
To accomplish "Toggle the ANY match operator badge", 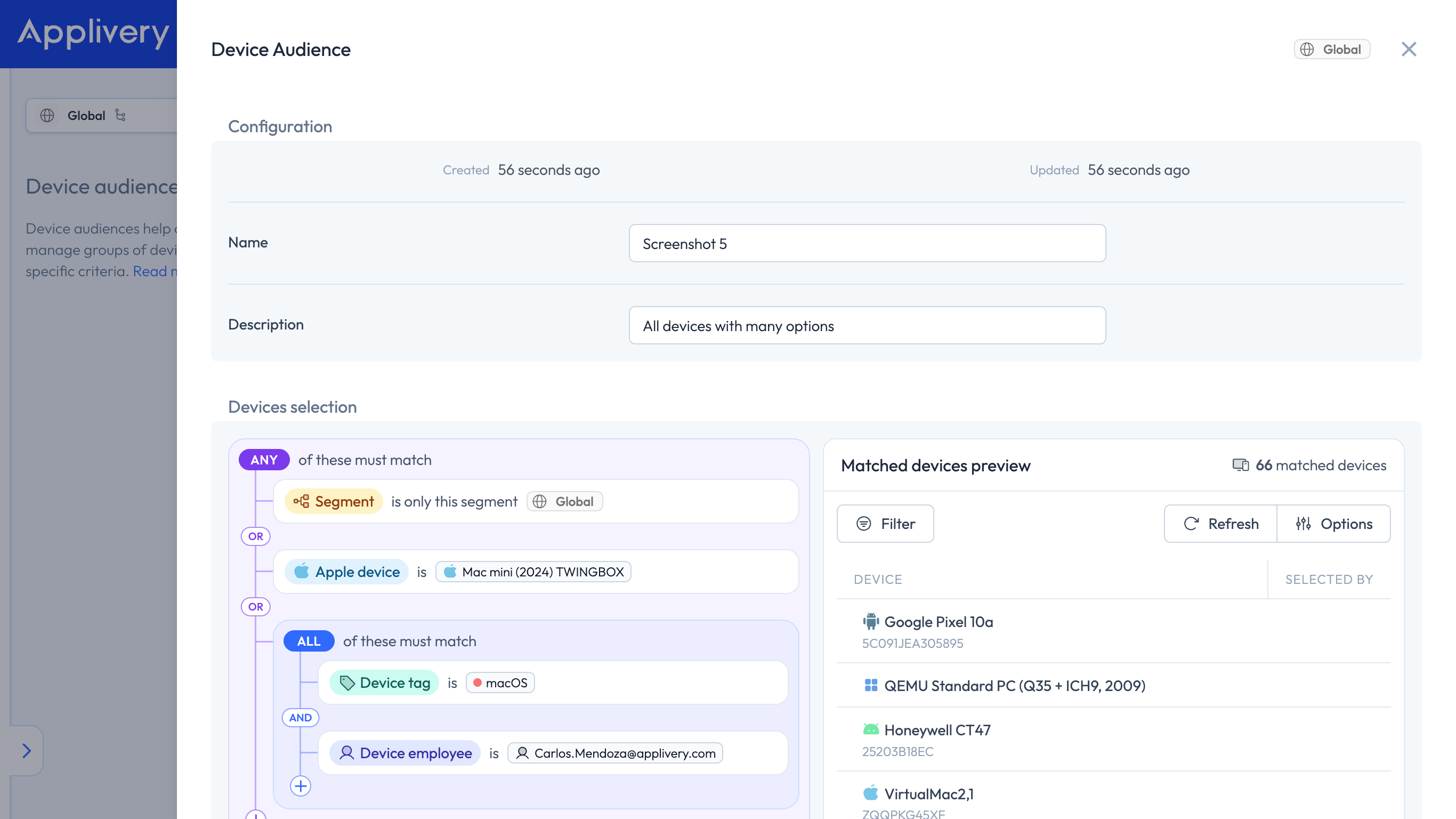I will (264, 460).
